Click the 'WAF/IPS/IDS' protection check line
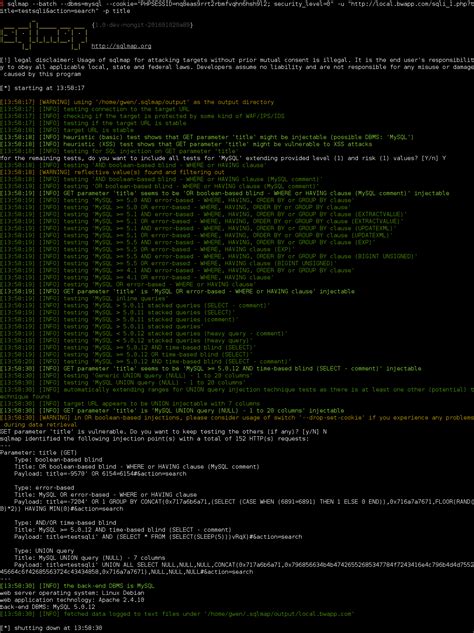This screenshot has height=633, width=474. (142, 116)
